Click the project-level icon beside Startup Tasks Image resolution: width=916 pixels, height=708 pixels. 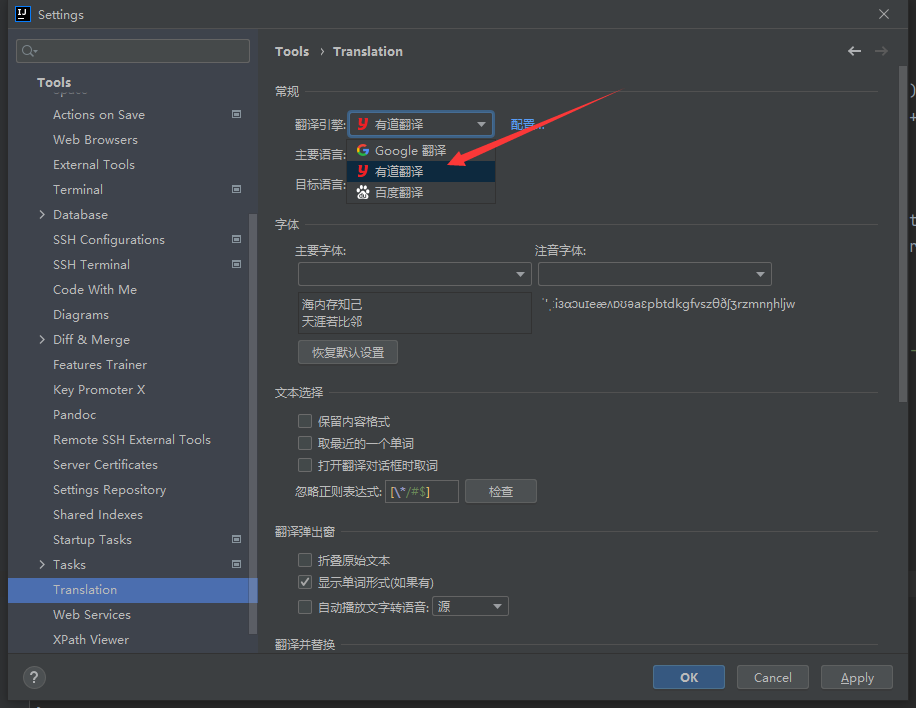pos(237,539)
